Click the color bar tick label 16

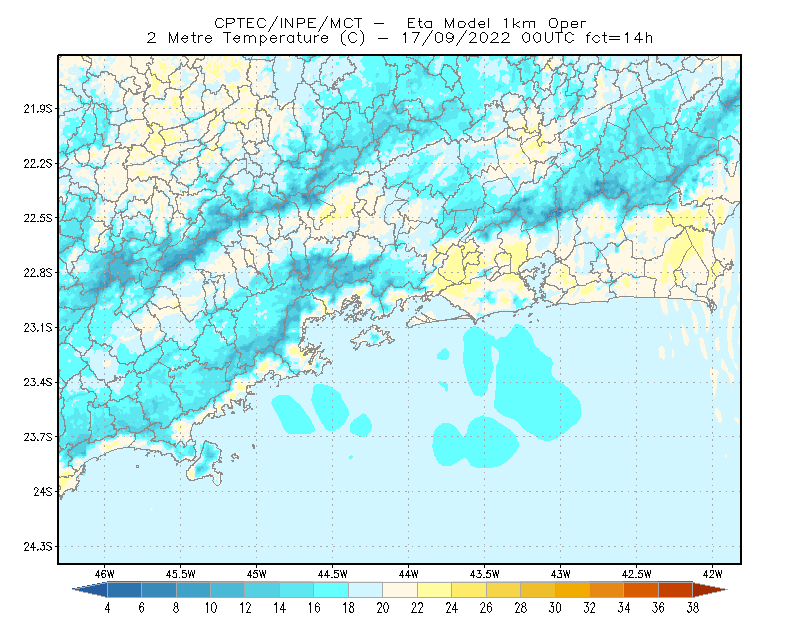pos(314,608)
